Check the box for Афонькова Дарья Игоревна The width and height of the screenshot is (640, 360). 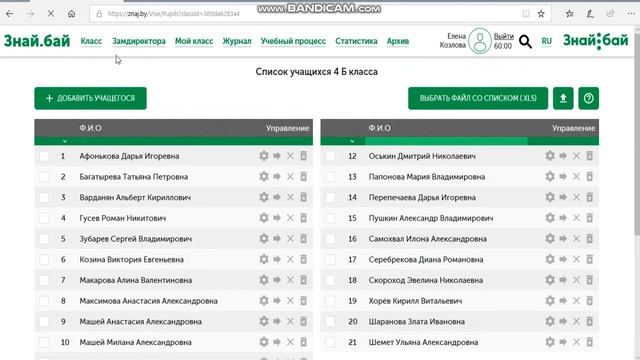[44, 156]
